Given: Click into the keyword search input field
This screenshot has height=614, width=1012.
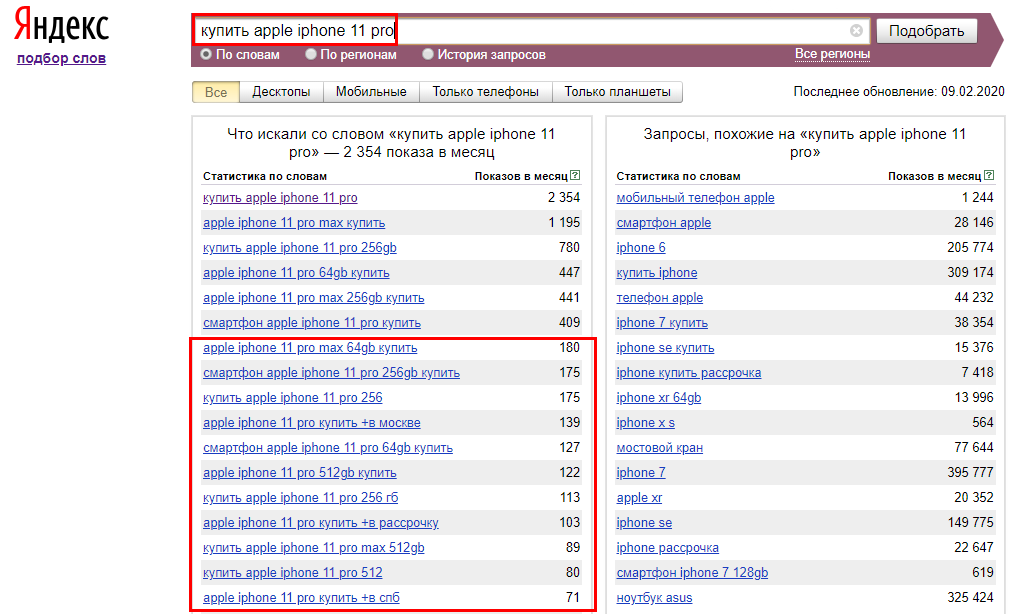Looking at the screenshot, I should click(x=620, y=30).
